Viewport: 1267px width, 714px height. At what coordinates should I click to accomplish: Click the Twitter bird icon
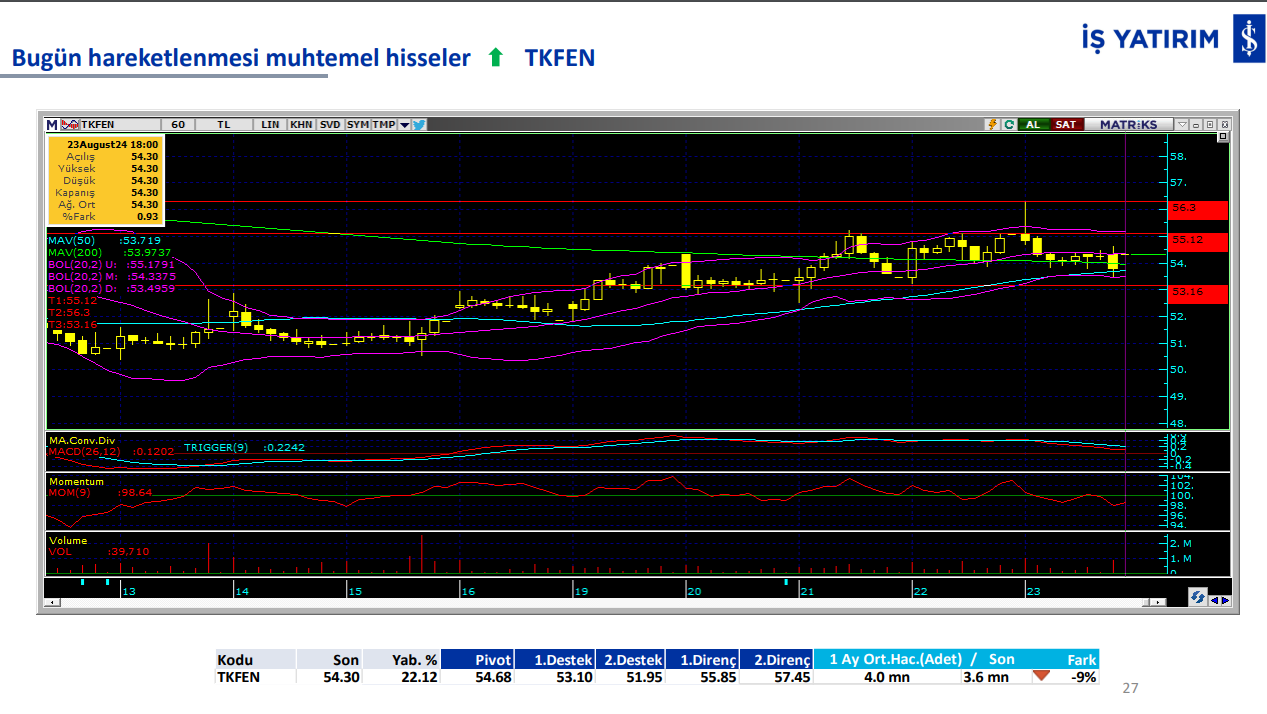[x=419, y=125]
